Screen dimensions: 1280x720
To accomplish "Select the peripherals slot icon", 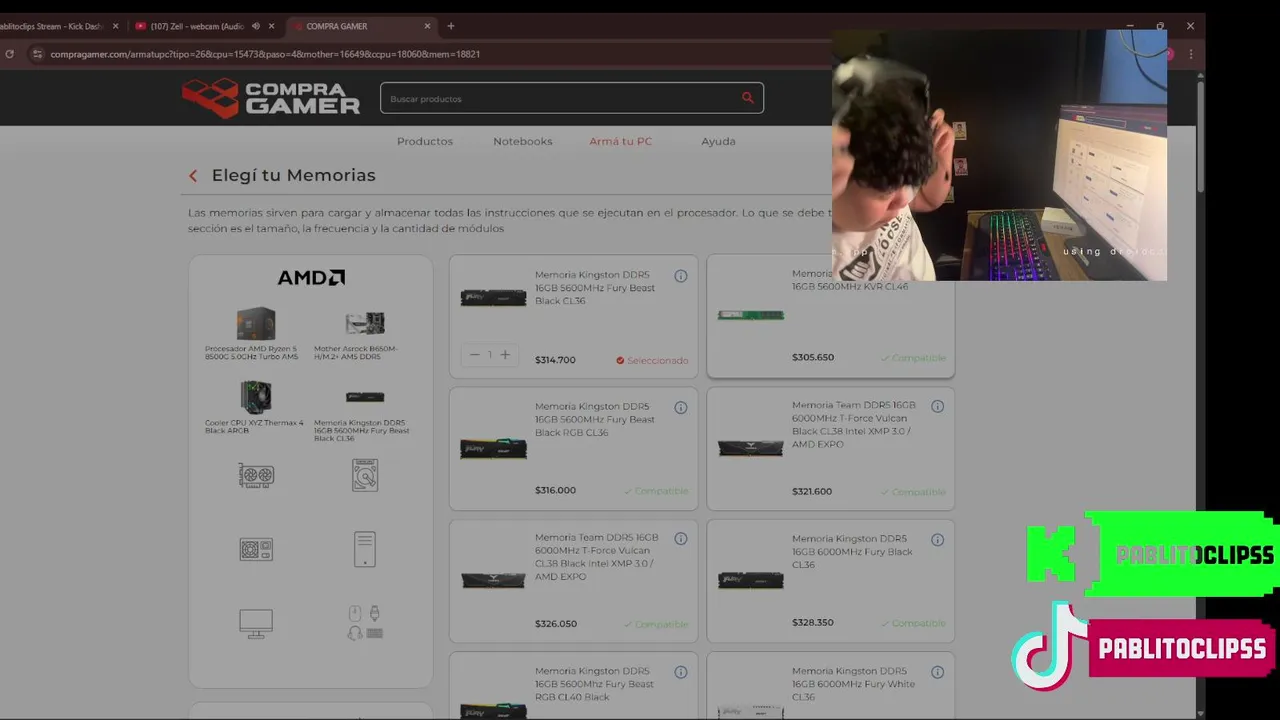I will [365, 623].
